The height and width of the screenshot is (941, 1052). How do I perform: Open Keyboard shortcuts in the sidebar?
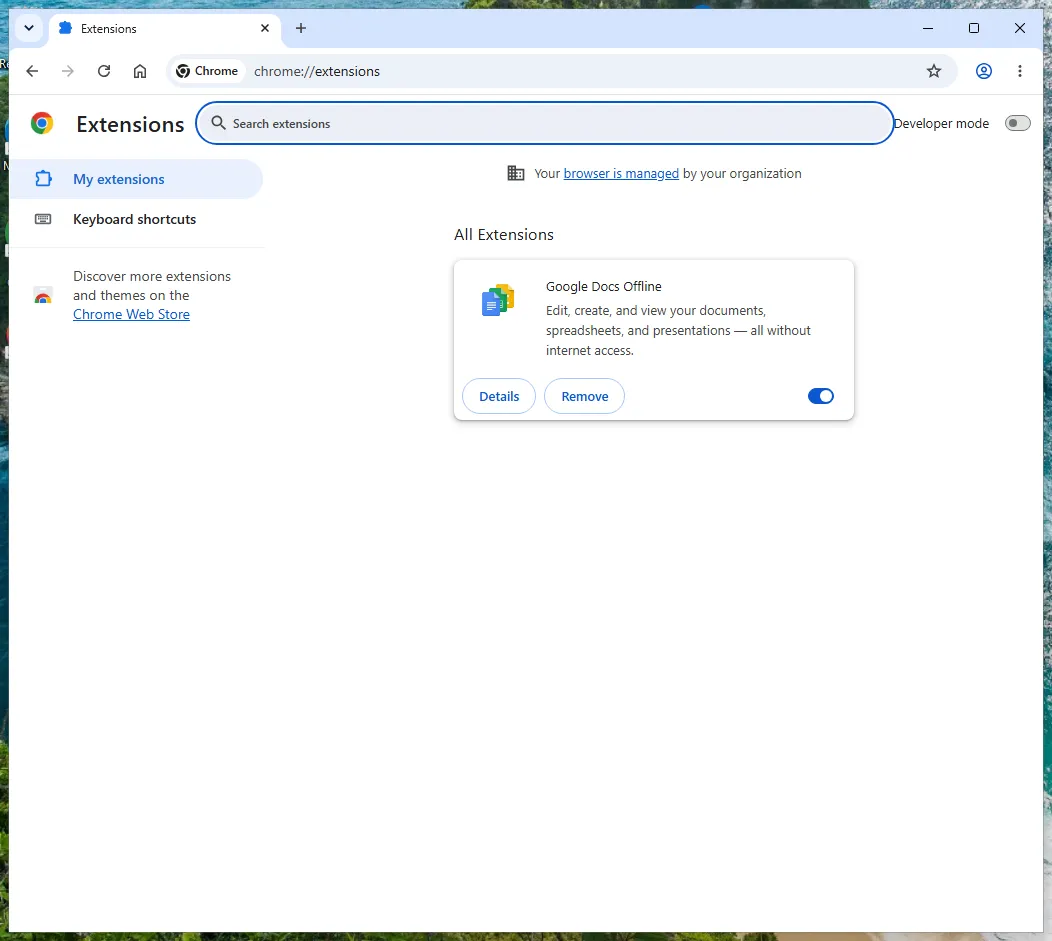[136, 219]
